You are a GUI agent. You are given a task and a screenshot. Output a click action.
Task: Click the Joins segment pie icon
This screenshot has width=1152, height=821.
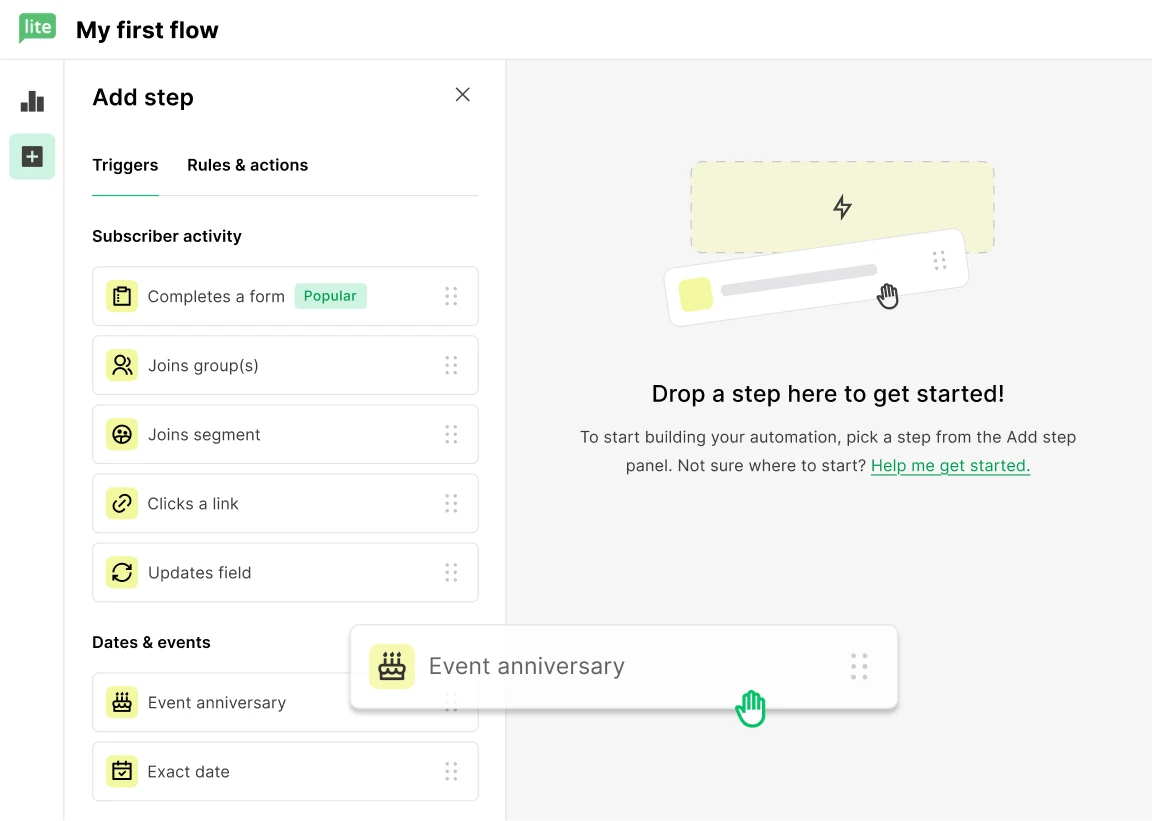[122, 434]
